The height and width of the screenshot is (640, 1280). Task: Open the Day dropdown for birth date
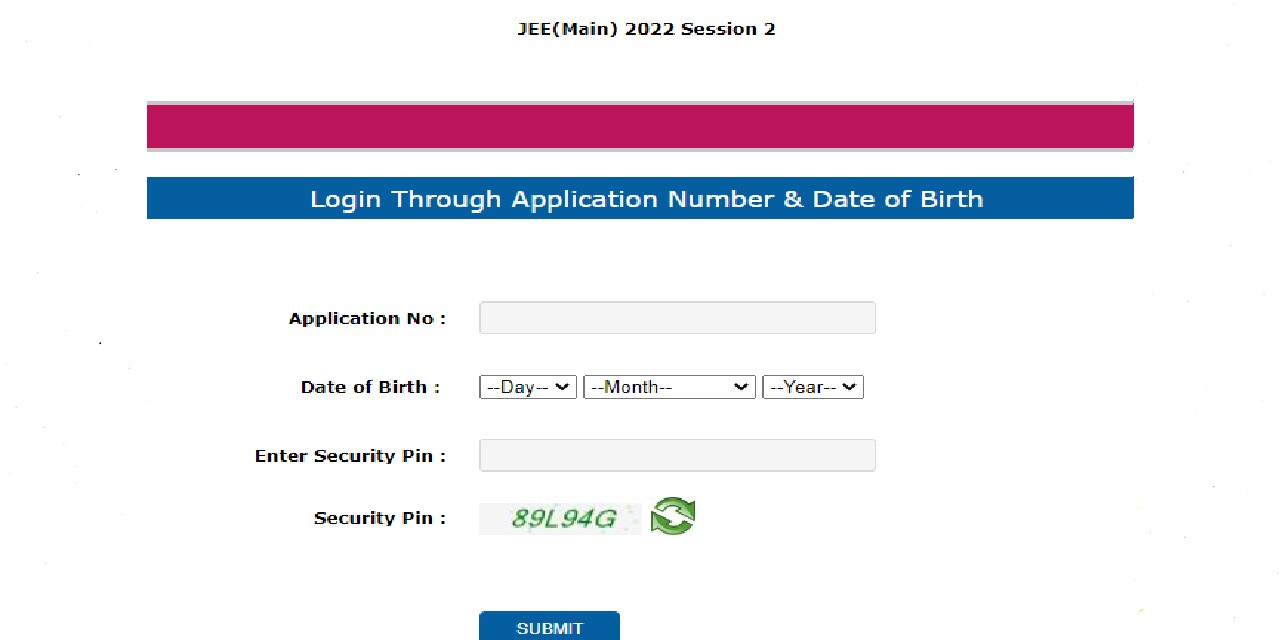[x=528, y=387]
